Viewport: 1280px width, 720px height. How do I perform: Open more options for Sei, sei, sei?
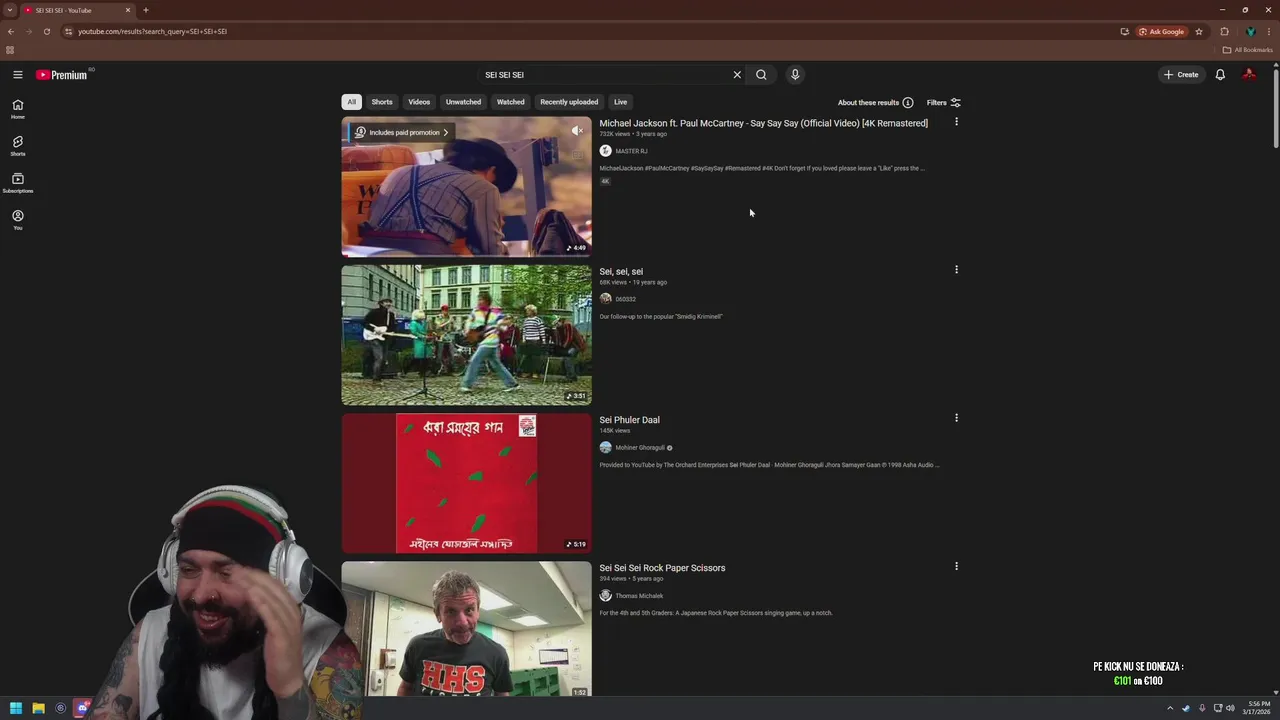[x=956, y=270]
